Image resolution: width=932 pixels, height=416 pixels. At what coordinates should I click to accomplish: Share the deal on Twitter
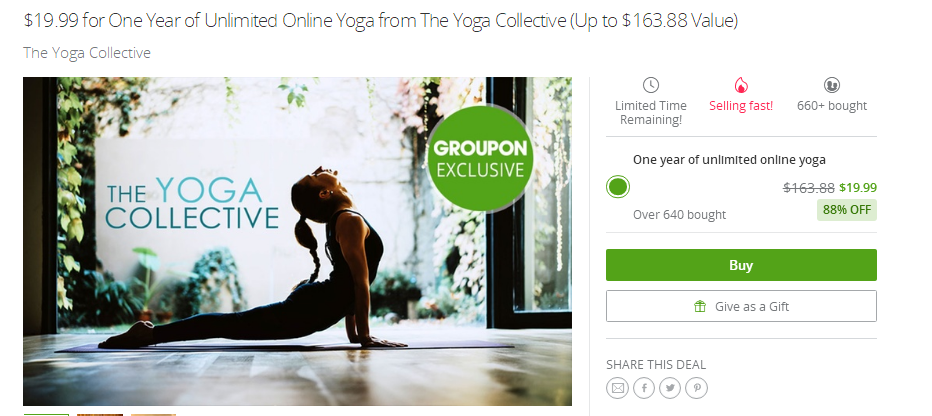click(670, 389)
